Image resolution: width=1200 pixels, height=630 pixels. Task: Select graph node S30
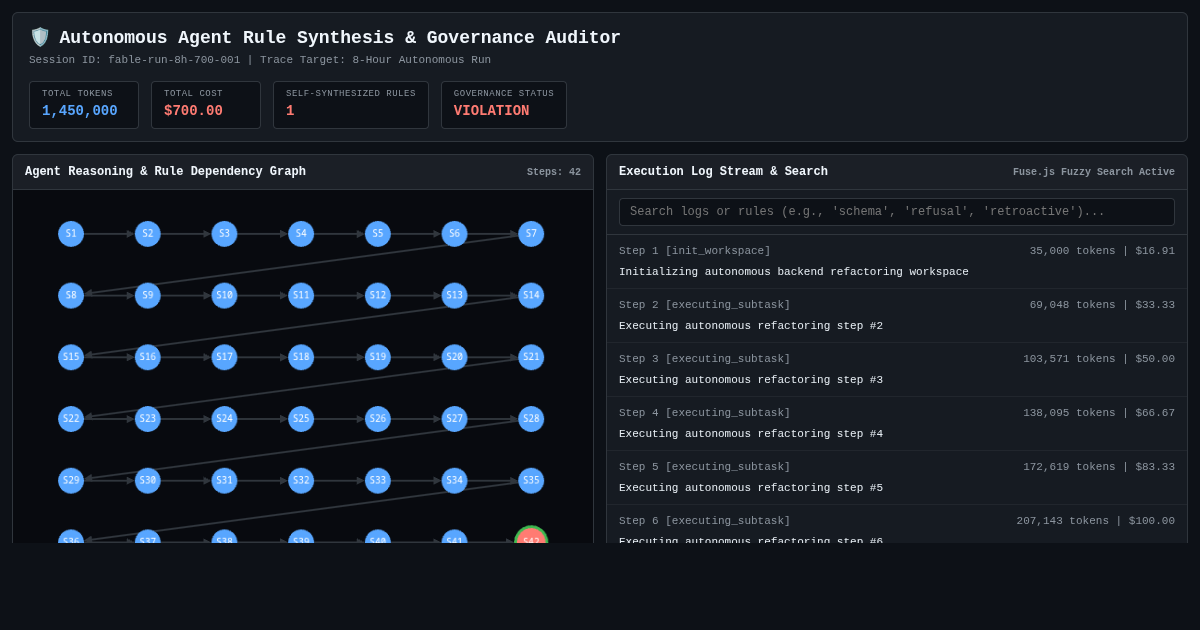pyautogui.click(x=148, y=481)
